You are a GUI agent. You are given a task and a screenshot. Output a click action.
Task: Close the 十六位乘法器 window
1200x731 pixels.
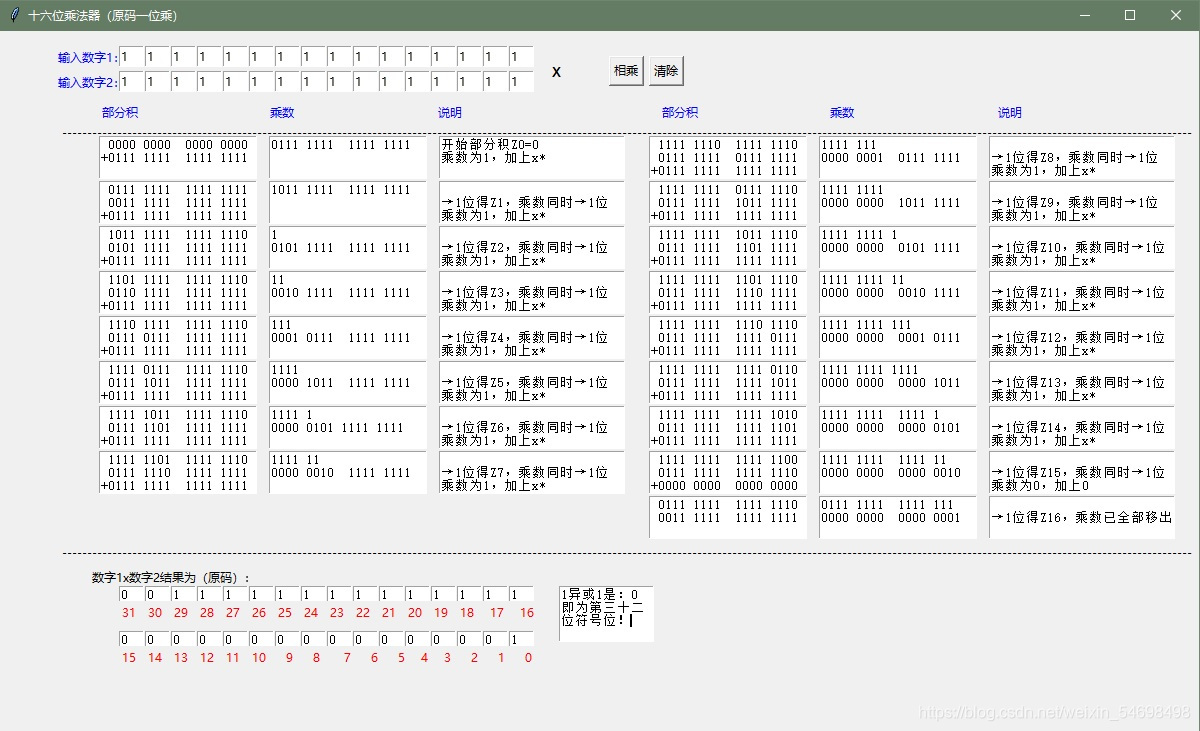click(1176, 15)
